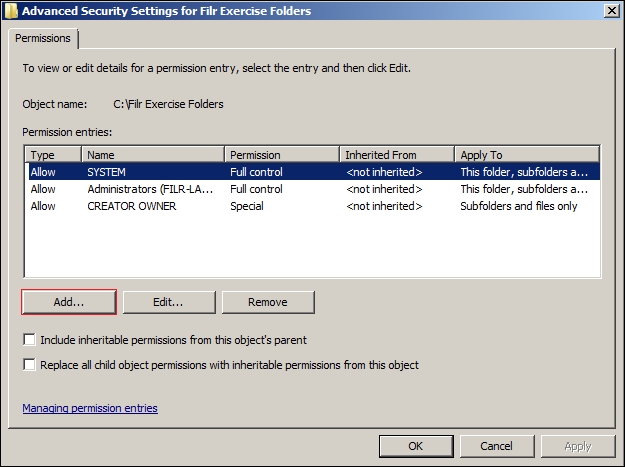Sort by the Name column header

tap(153, 155)
